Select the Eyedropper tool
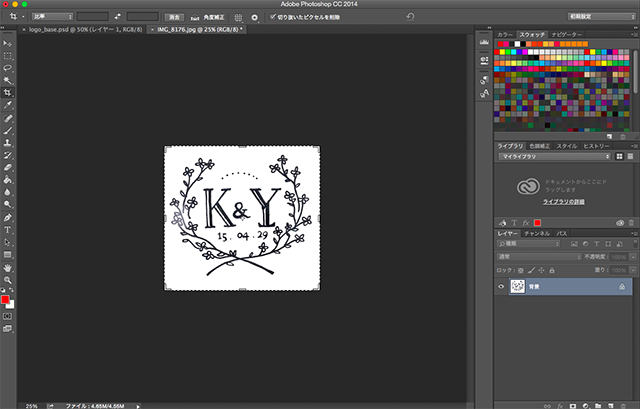 pyautogui.click(x=7, y=105)
